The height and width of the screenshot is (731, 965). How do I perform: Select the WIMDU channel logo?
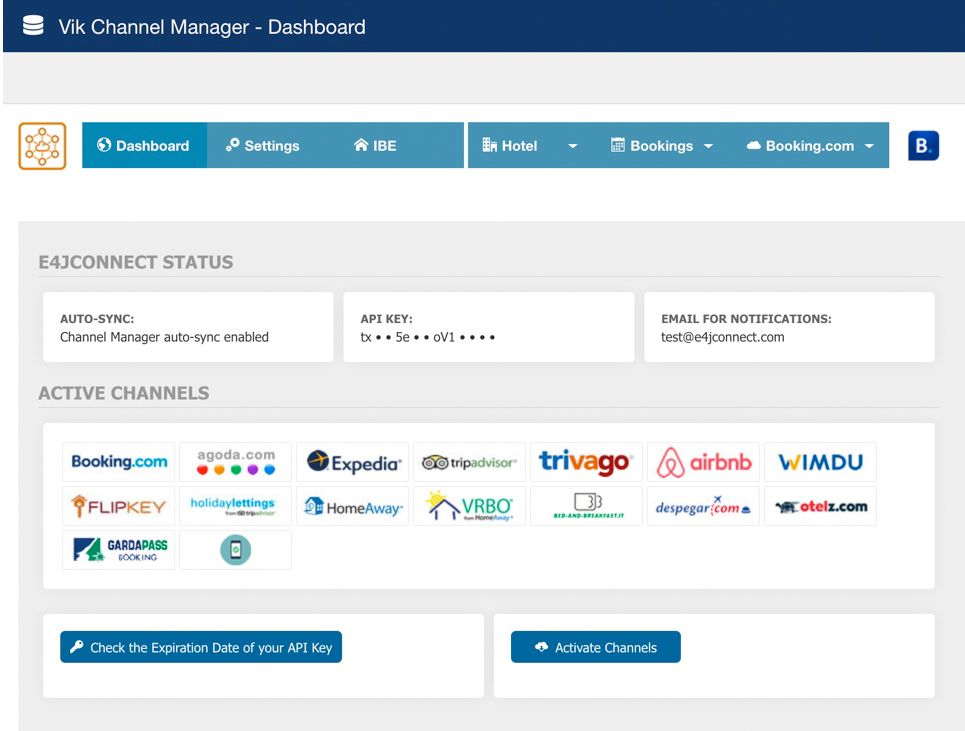(820, 461)
